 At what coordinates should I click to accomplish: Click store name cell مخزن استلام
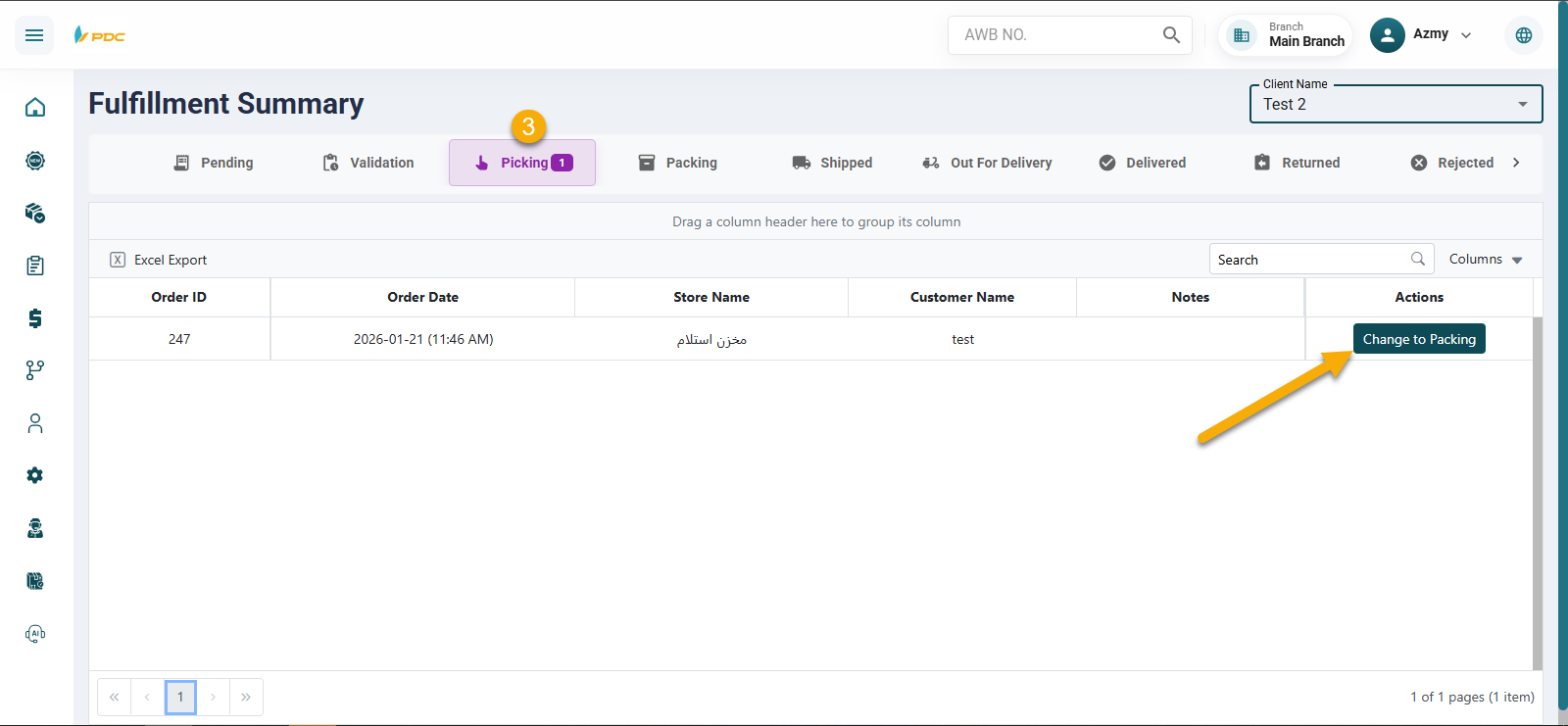coord(711,339)
